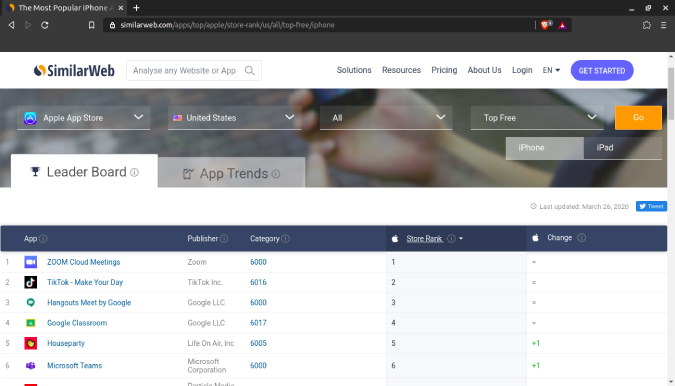The image size is (675, 386).
Task: Click the Microsoft Corporation publisher text
Action: point(207,365)
